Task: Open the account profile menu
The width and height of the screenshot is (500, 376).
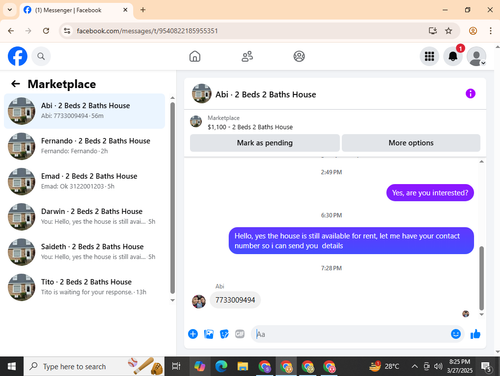Action: pyautogui.click(x=476, y=56)
